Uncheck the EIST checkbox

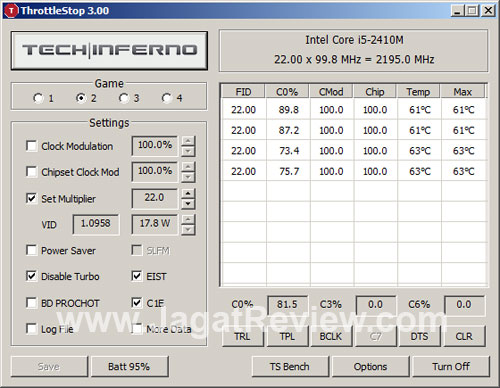click(x=137, y=276)
